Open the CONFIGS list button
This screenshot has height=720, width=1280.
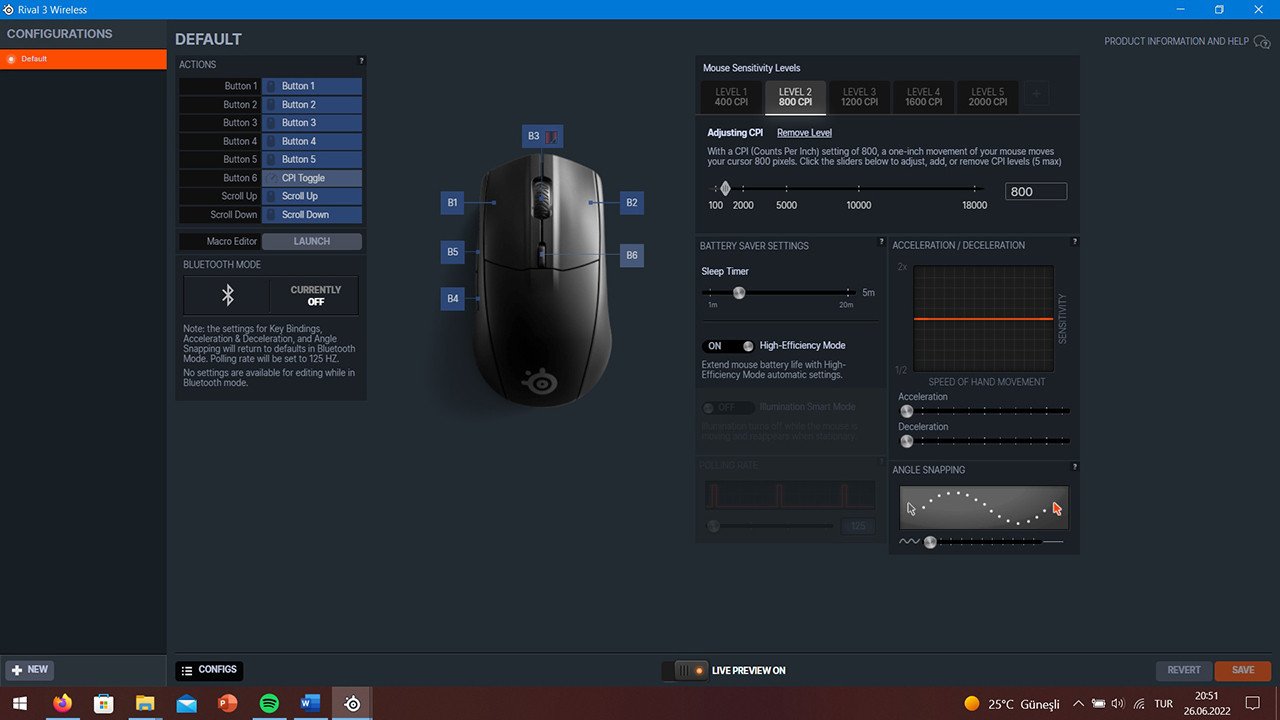[x=209, y=670]
